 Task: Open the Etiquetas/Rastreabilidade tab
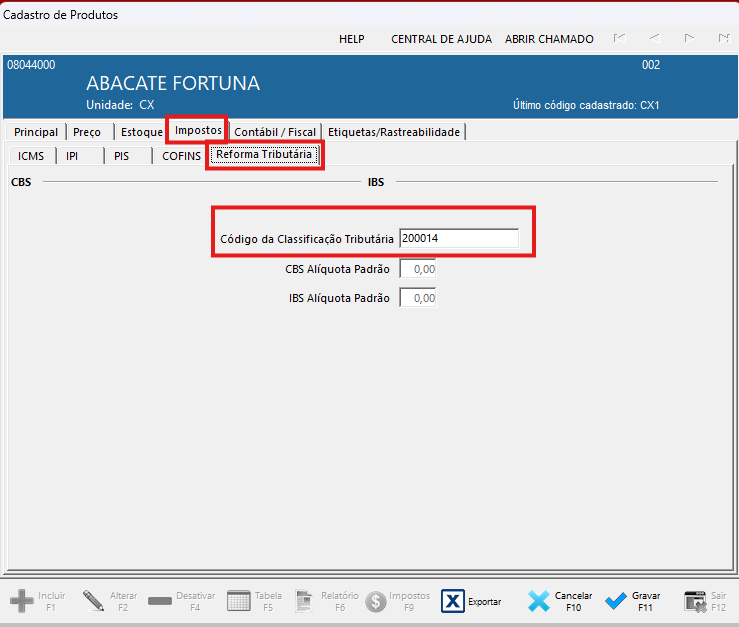pyautogui.click(x=394, y=132)
